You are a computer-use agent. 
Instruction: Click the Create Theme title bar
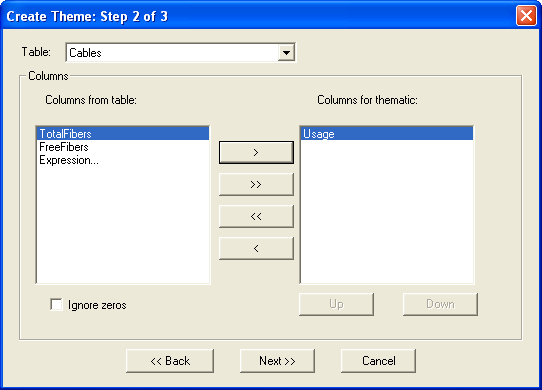(258, 16)
